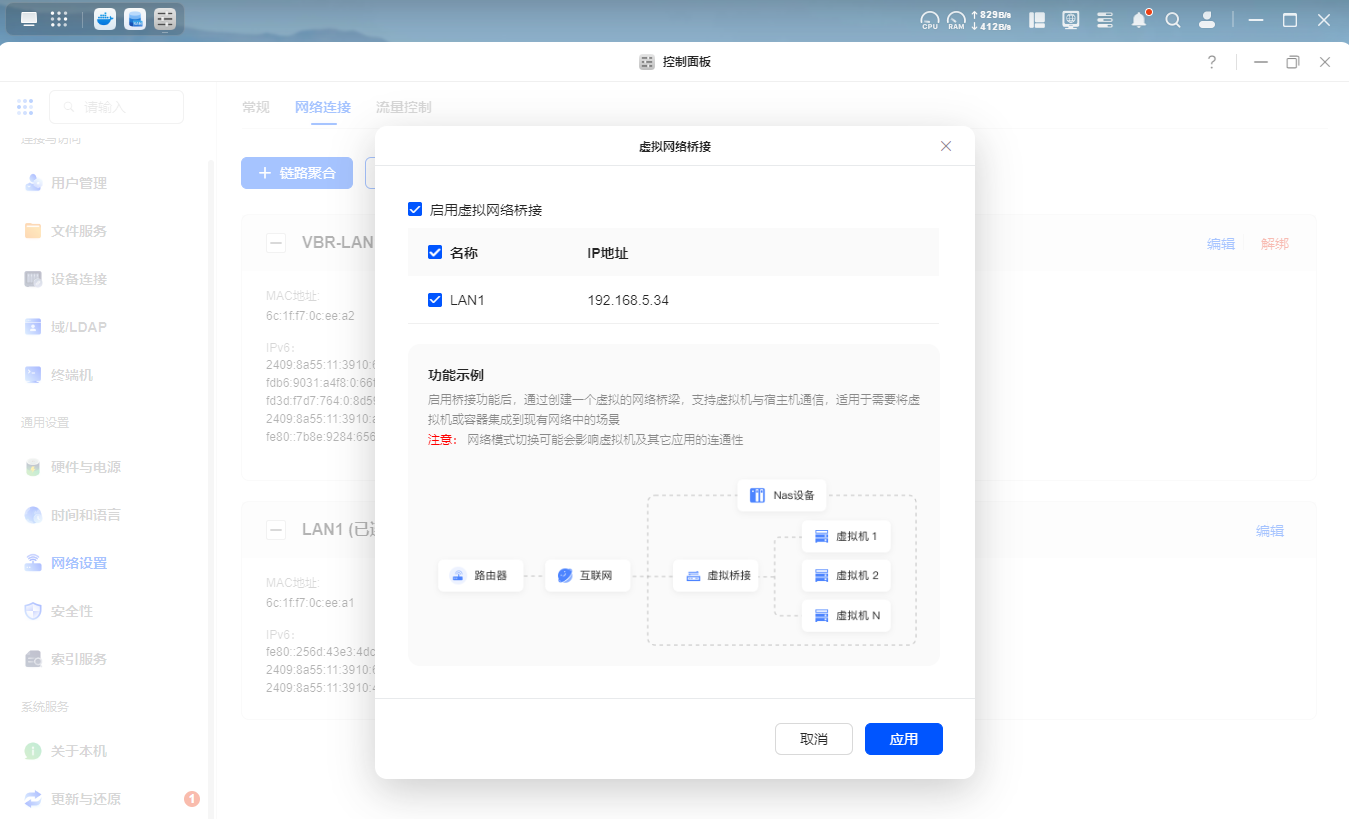Open the Docker application from the dock
The width and height of the screenshot is (1349, 819).
click(x=103, y=18)
